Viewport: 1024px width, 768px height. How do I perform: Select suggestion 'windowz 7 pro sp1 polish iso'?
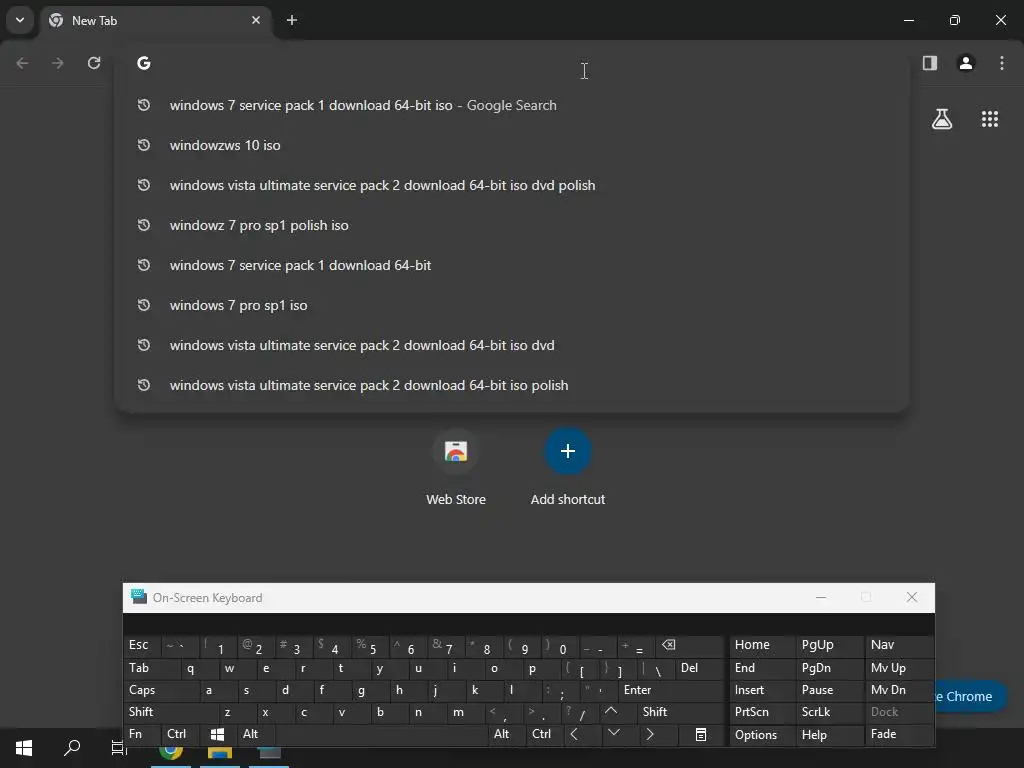coord(512,225)
